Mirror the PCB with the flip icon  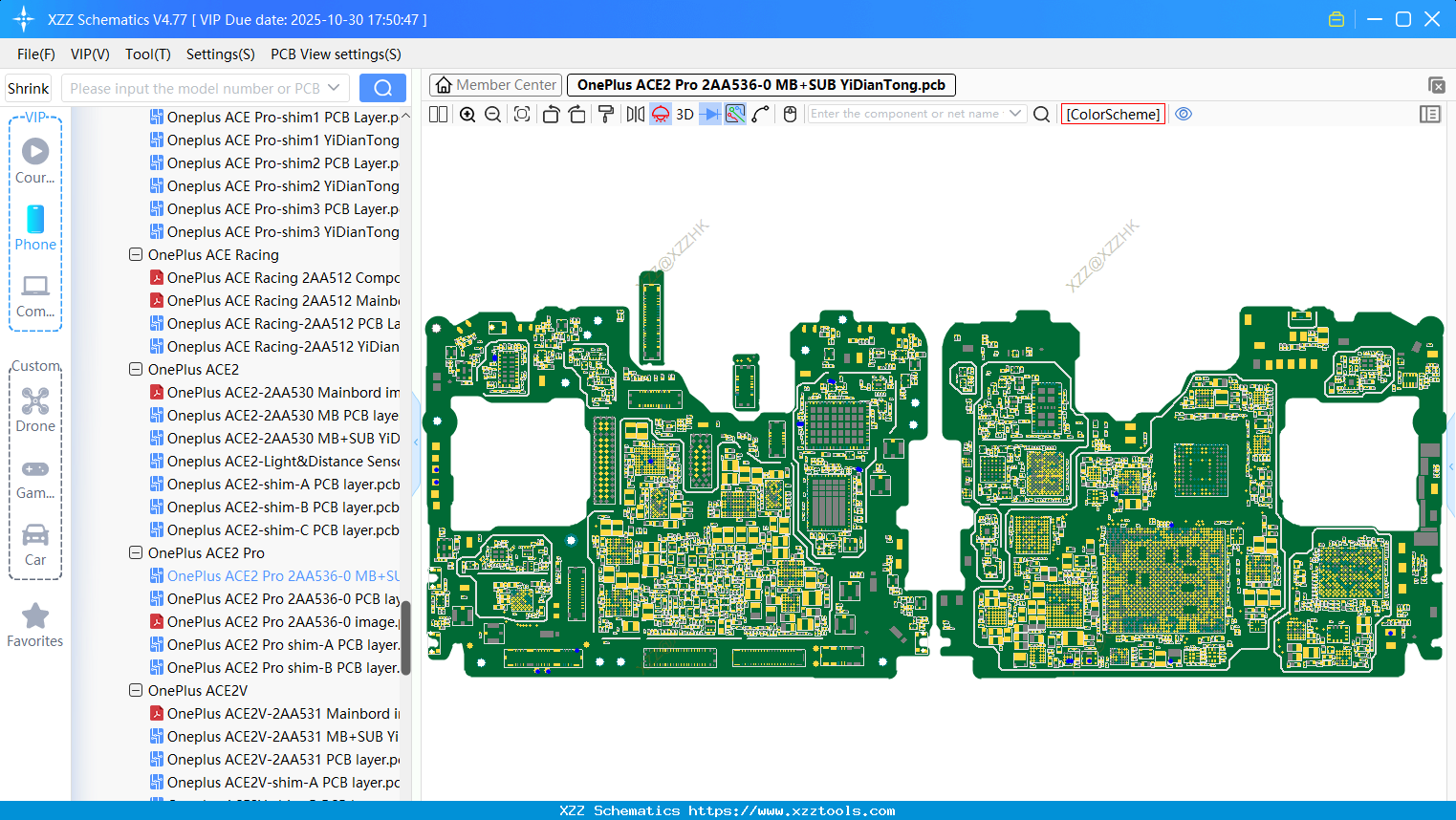click(636, 115)
